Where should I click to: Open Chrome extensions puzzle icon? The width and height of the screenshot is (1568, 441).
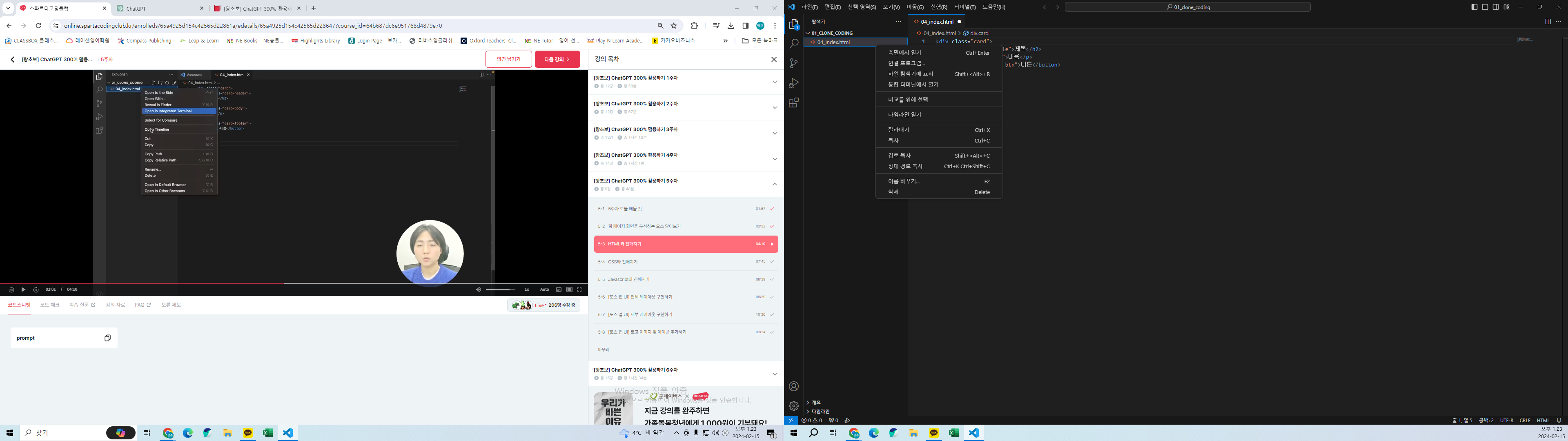(694, 26)
